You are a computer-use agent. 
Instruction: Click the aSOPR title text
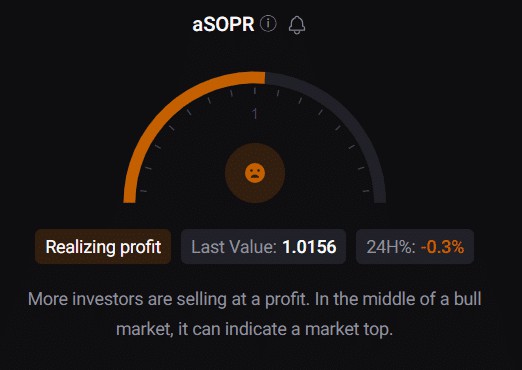point(223,24)
